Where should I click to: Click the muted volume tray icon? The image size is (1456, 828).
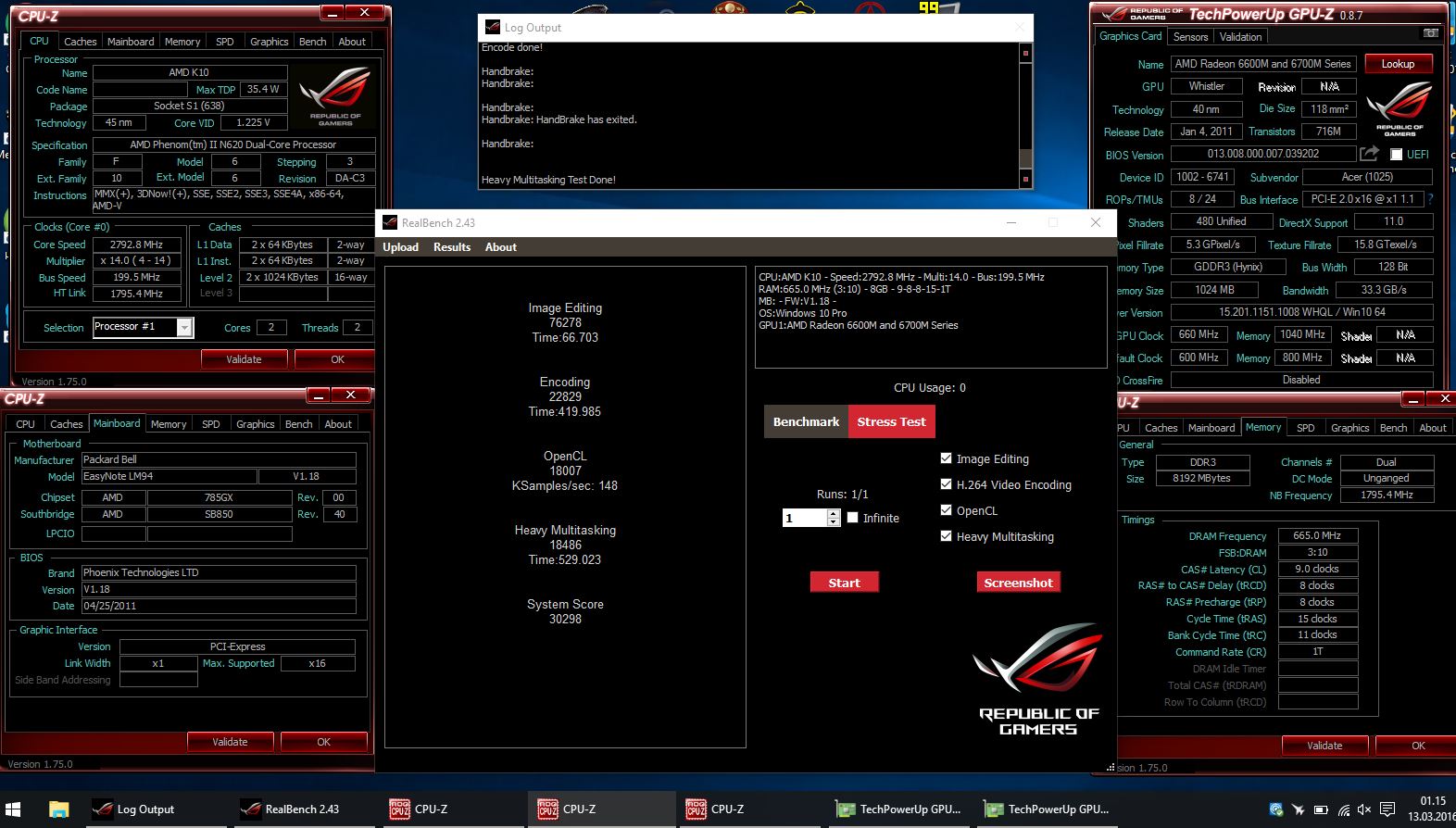[1364, 809]
